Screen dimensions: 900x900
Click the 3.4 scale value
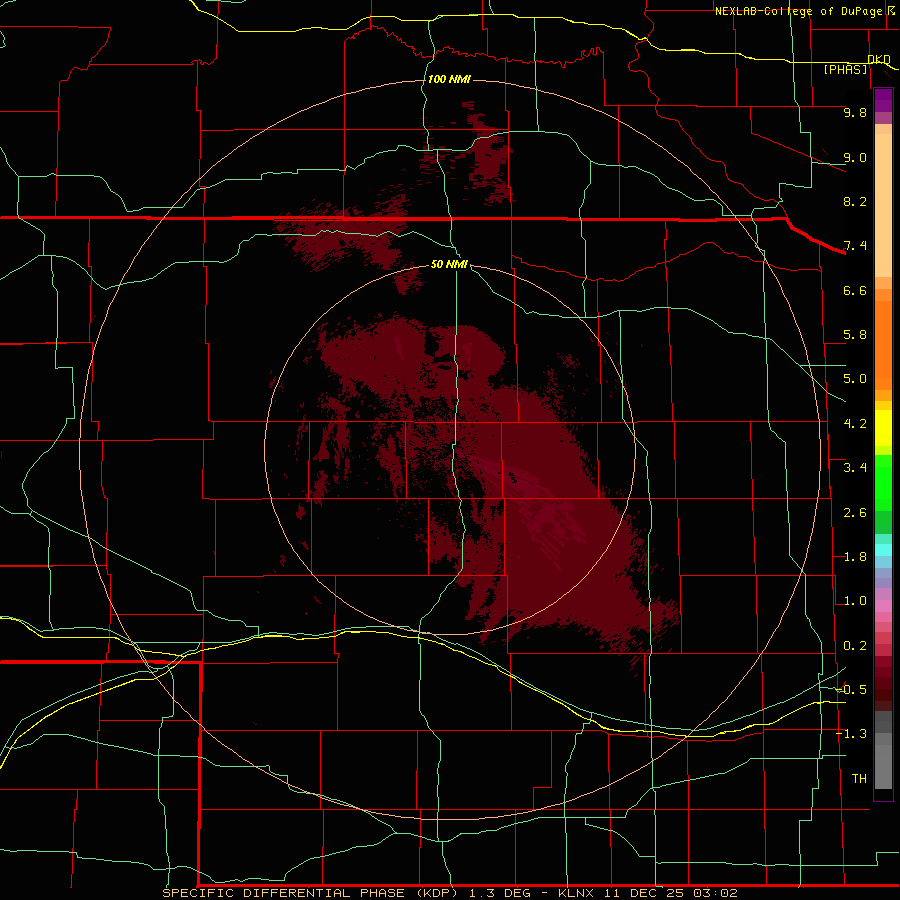tap(855, 468)
